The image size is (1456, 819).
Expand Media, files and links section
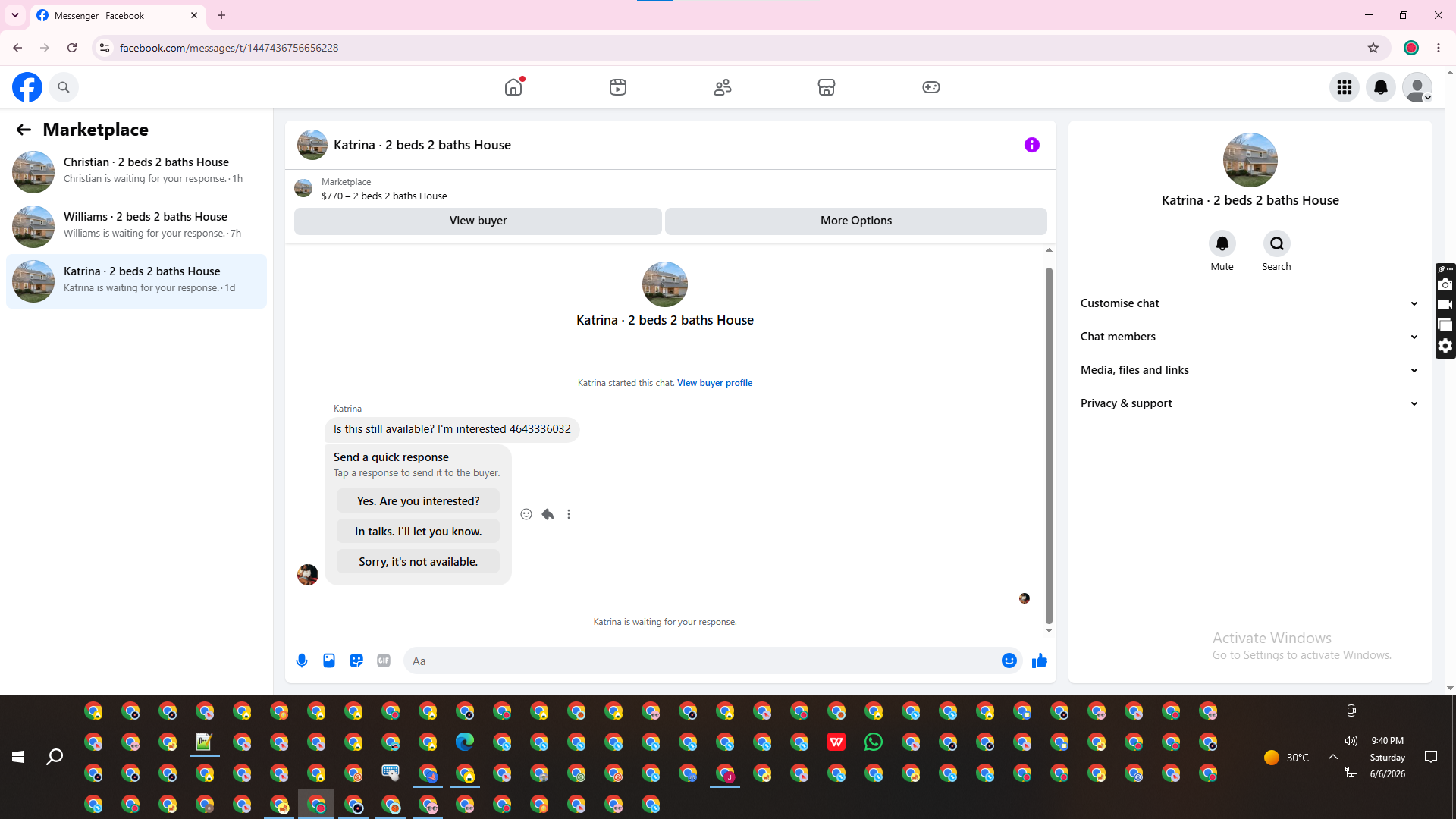coord(1250,370)
